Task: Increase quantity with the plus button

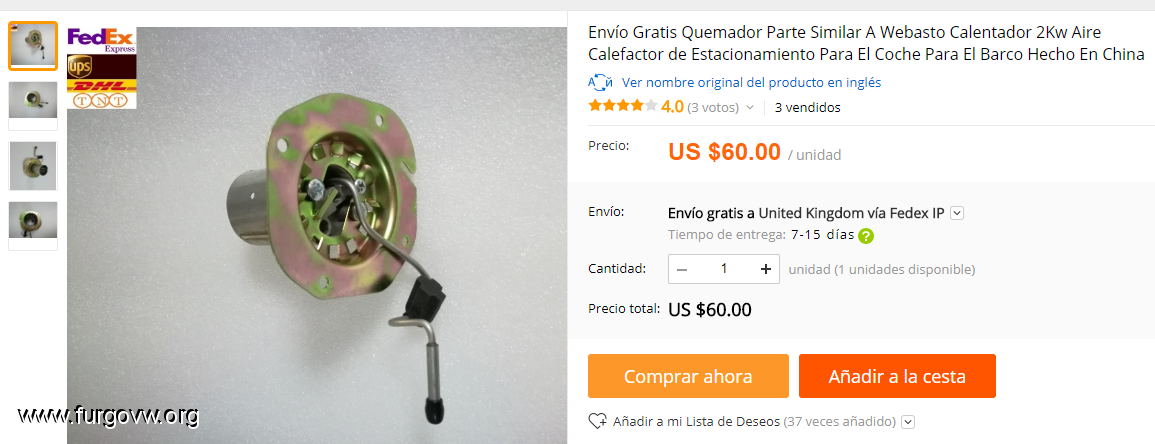Action: (766, 269)
